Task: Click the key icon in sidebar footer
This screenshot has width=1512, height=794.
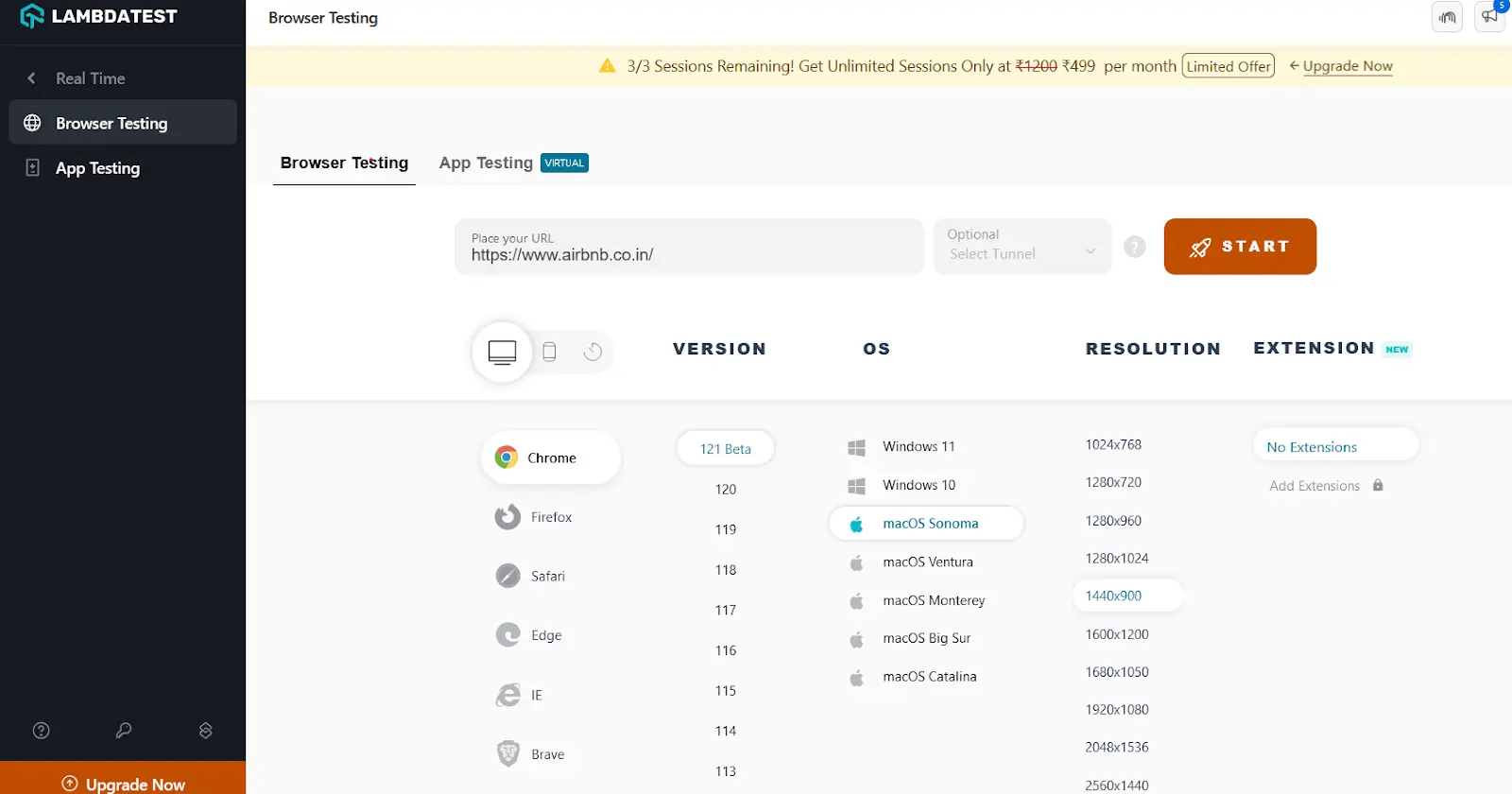Action: pyautogui.click(x=124, y=730)
